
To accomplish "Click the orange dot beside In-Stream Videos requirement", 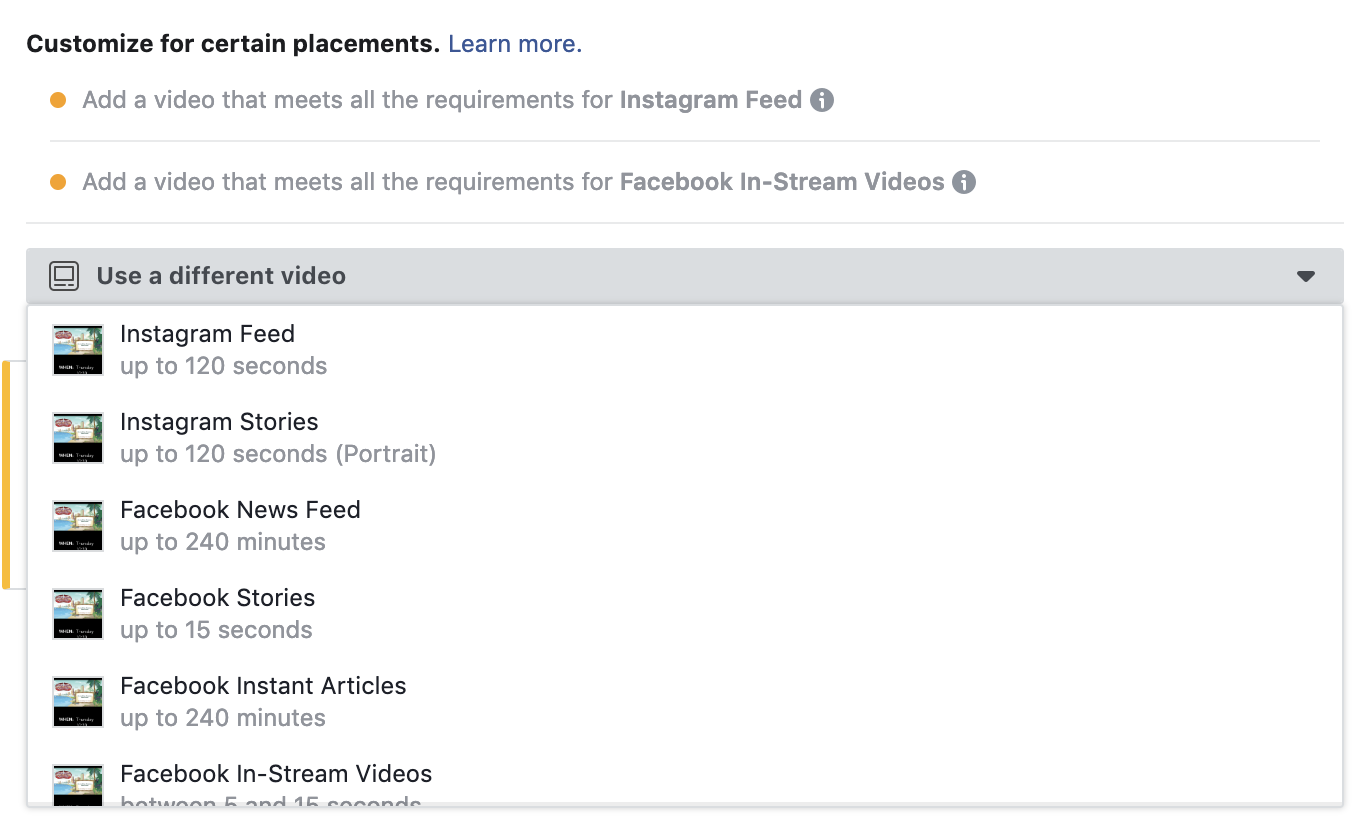I will tap(58, 182).
